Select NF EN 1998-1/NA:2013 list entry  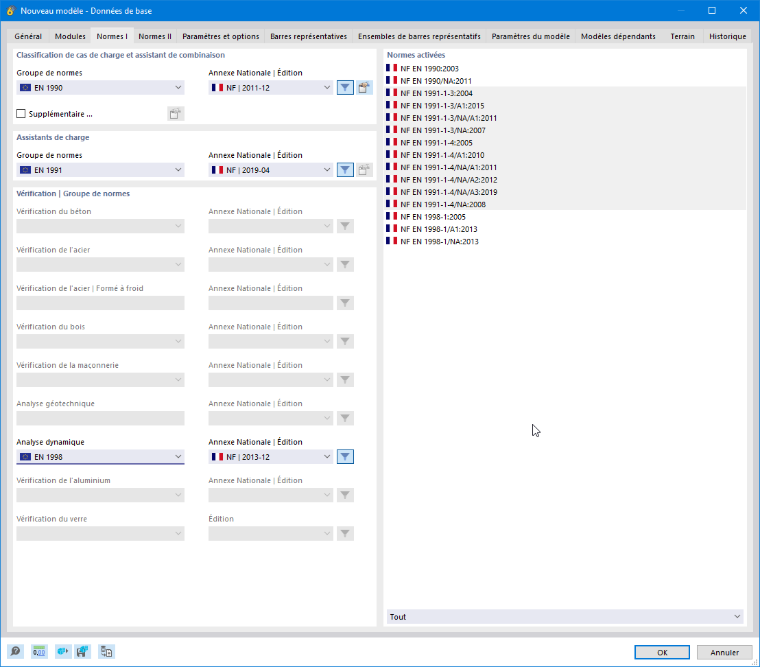565,241
